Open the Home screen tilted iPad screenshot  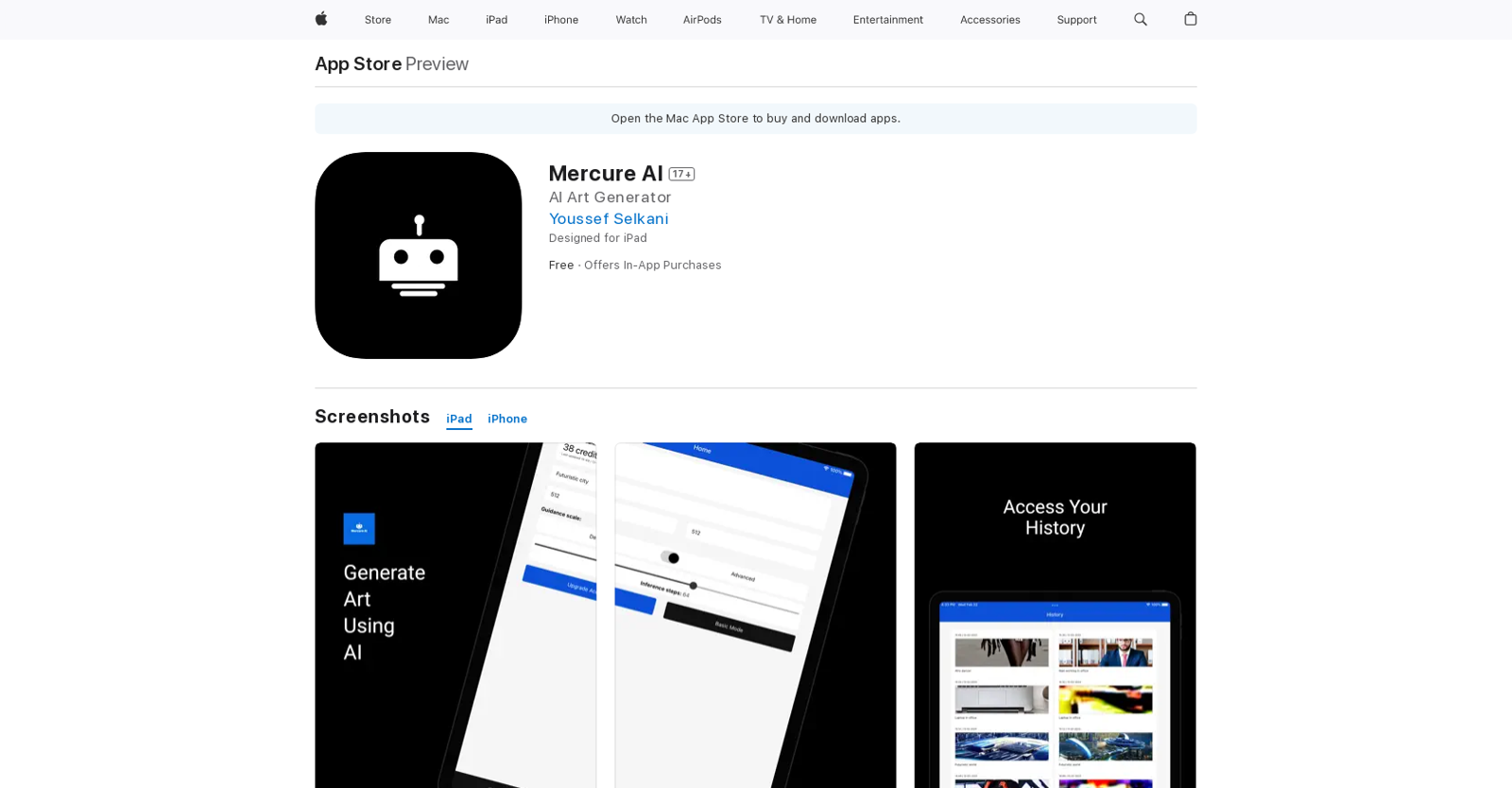[755, 615]
